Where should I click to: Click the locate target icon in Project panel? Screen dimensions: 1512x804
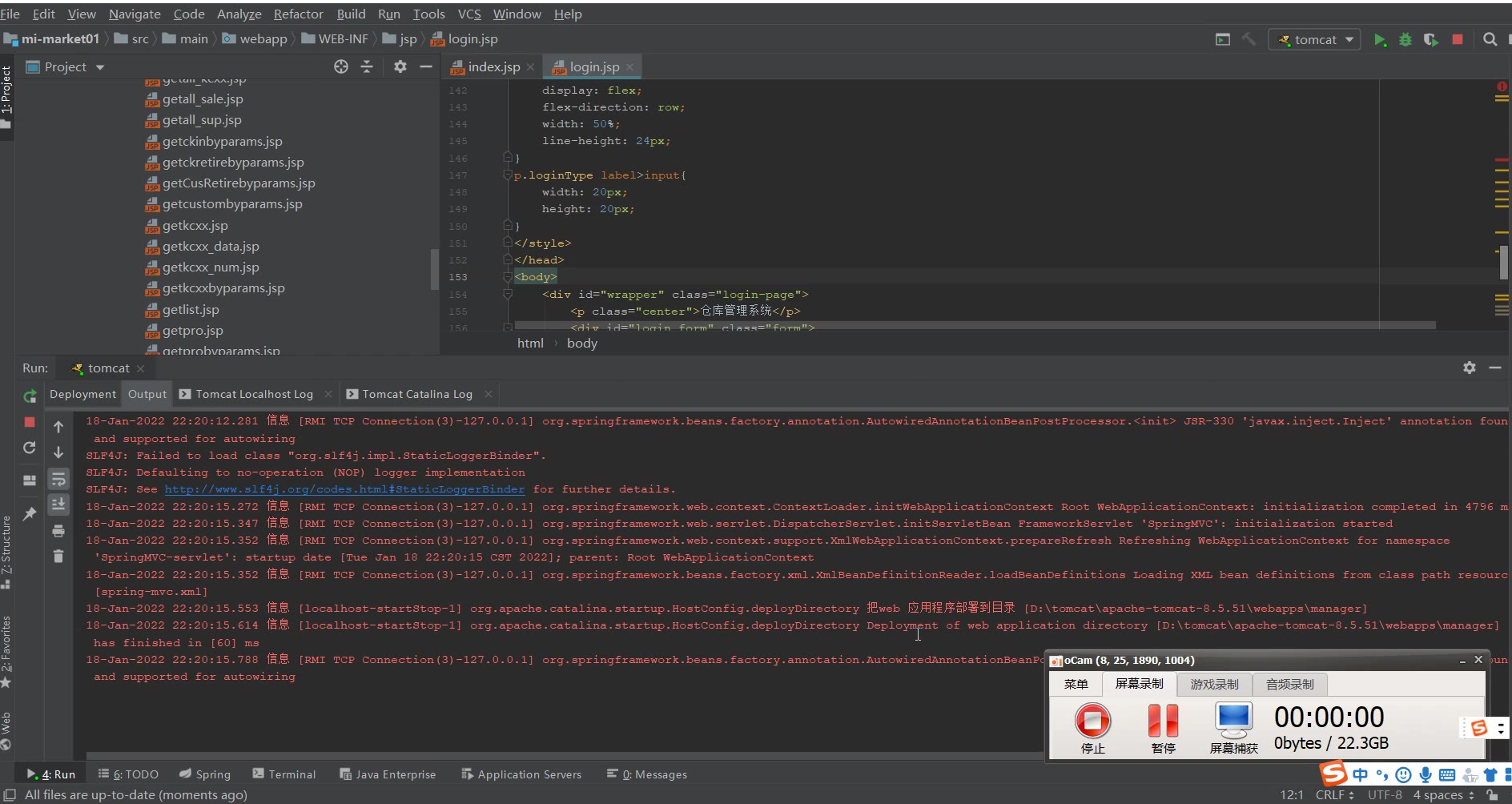click(341, 66)
